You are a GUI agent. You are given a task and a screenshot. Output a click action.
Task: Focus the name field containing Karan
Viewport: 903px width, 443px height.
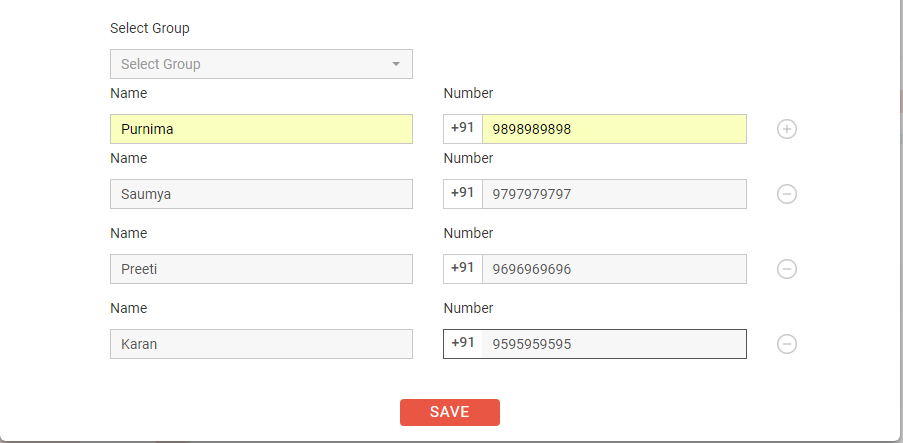tap(261, 344)
